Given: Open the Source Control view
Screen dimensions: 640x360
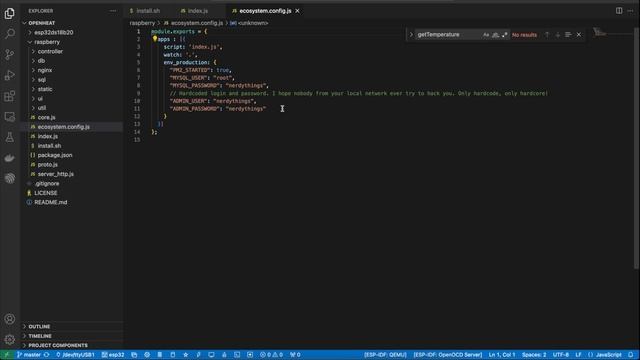Looking at the screenshot, I should (x=9, y=54).
